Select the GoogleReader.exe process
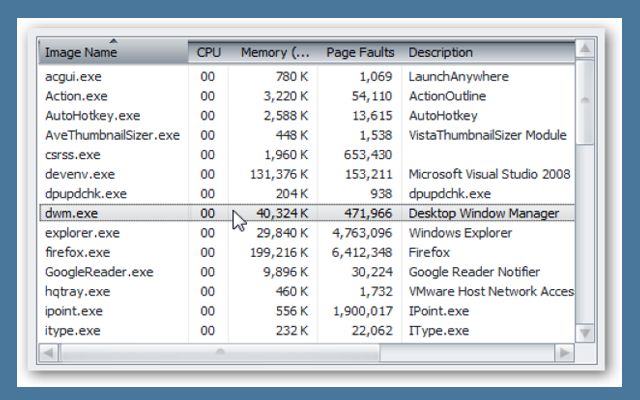640x400 pixels. (x=99, y=271)
